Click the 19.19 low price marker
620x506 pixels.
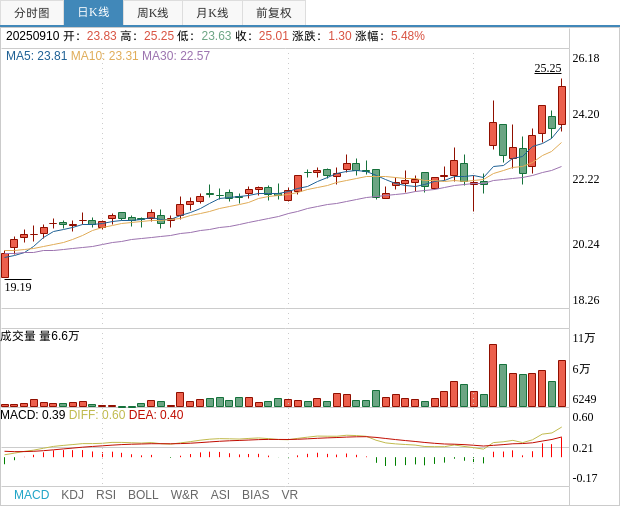18,287
